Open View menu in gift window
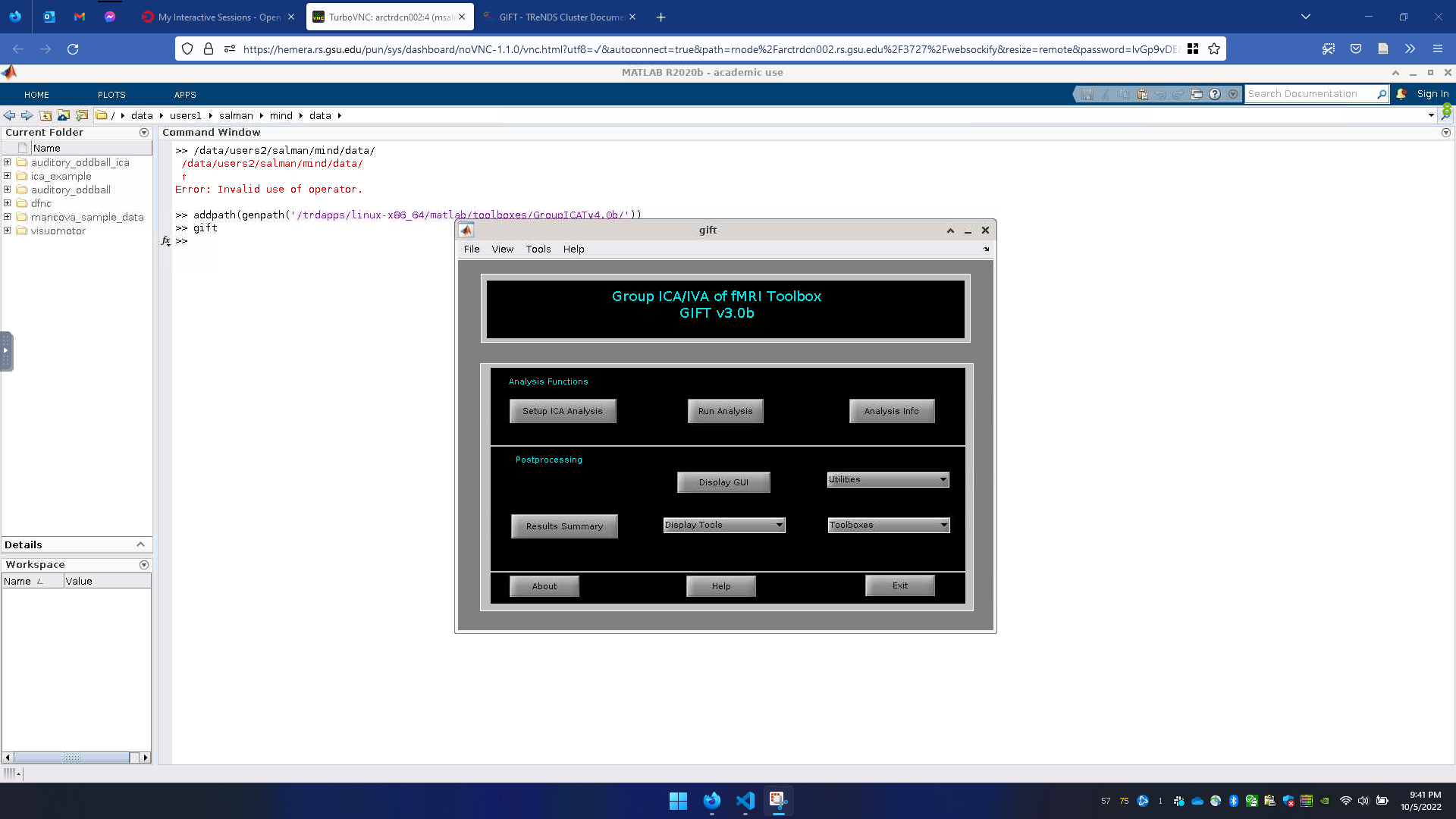The height and width of the screenshot is (819, 1456). click(x=503, y=249)
